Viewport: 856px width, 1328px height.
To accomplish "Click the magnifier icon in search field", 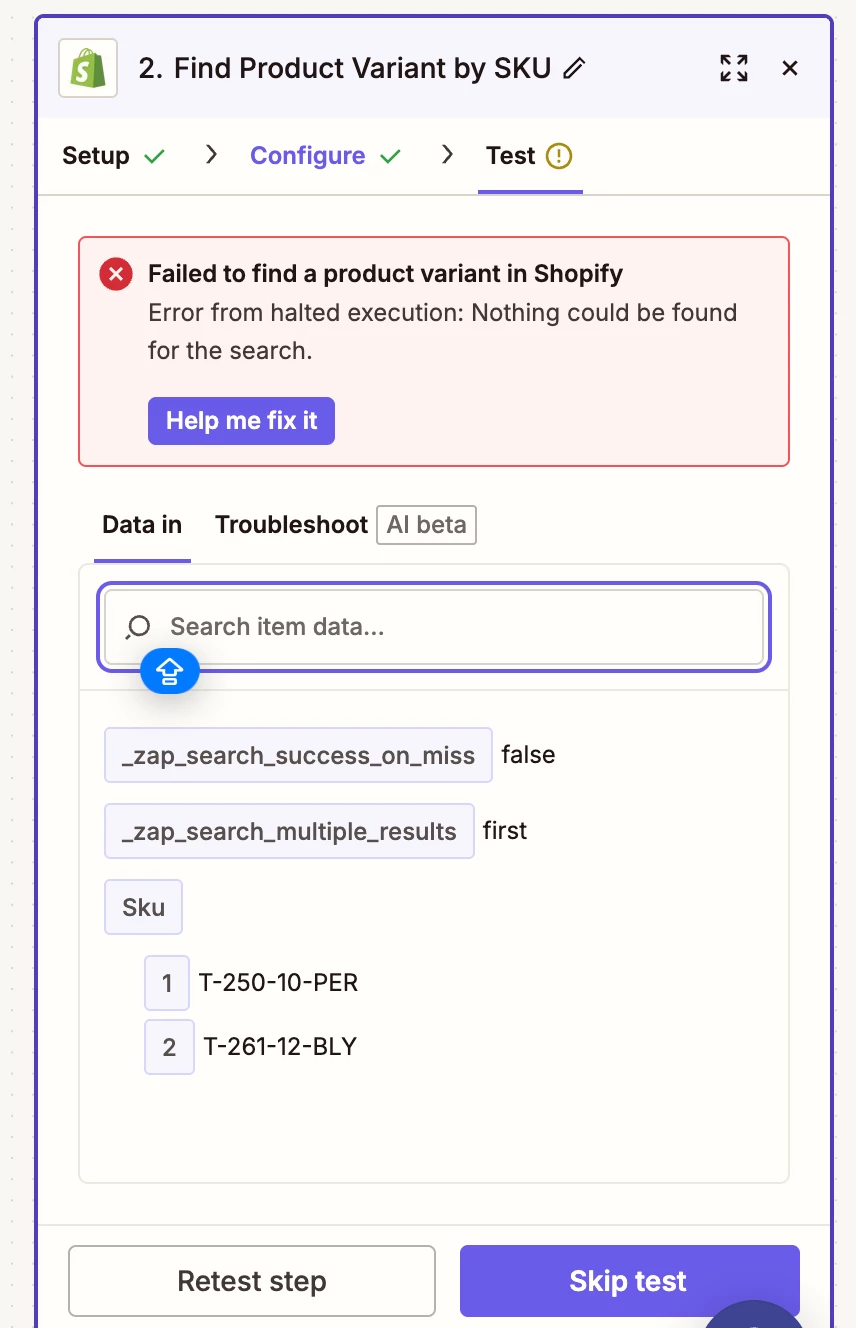I will coord(138,627).
